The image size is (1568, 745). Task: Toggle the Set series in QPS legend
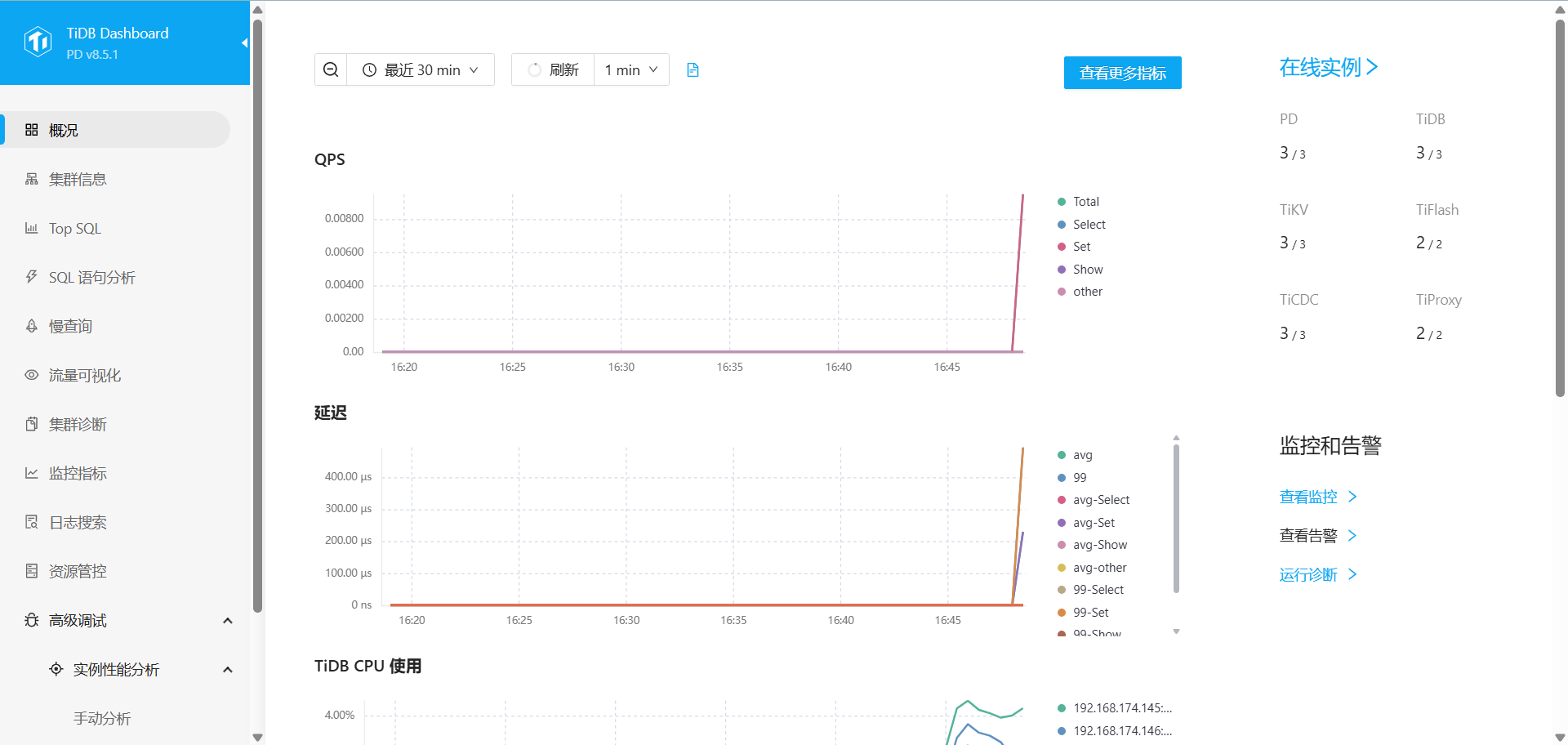tap(1074, 247)
